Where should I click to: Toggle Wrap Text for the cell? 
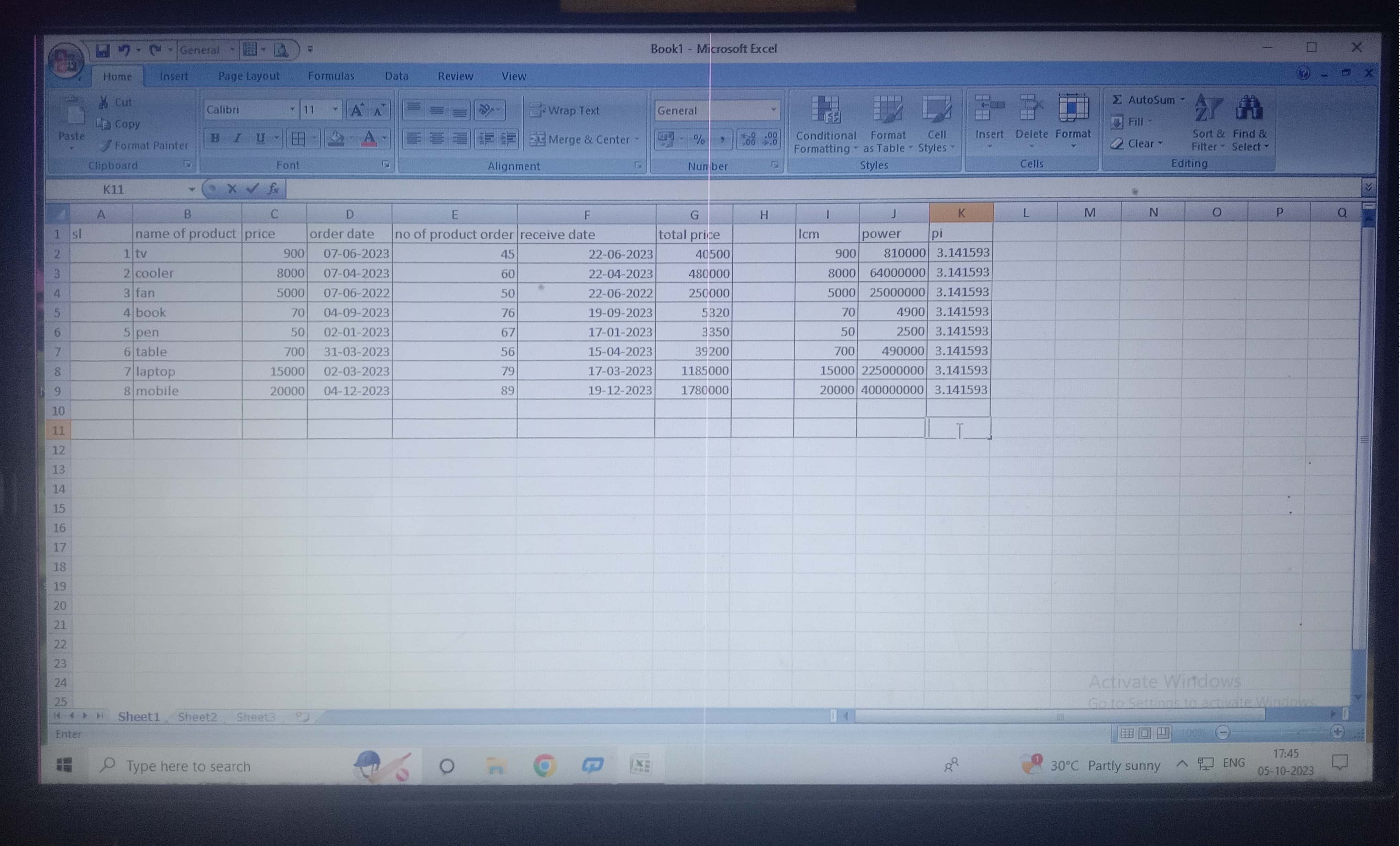(x=565, y=110)
